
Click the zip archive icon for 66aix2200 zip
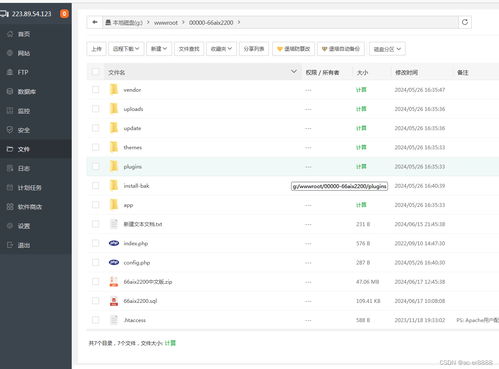pyautogui.click(x=114, y=282)
